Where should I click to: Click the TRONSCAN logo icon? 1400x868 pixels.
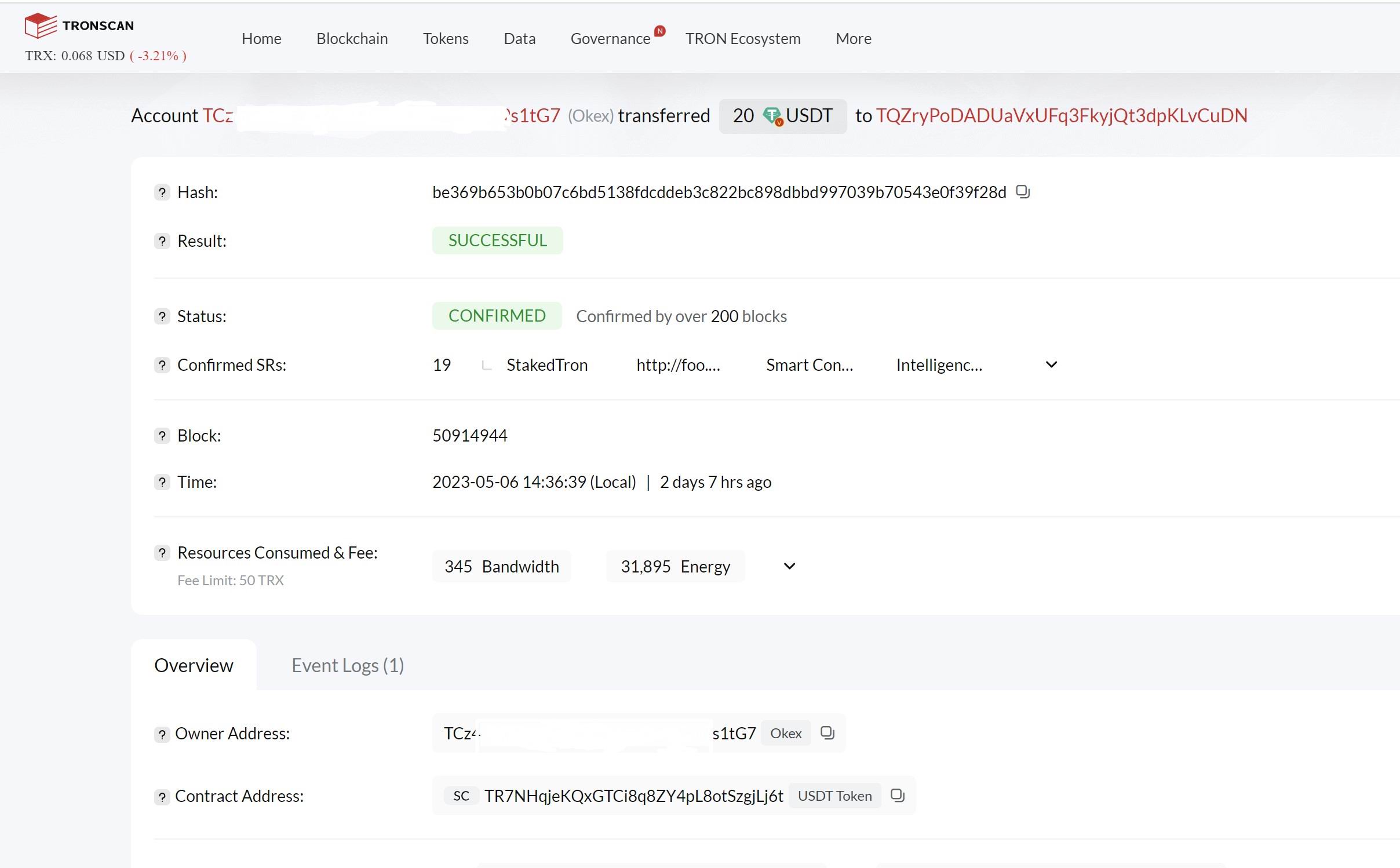pyautogui.click(x=41, y=25)
